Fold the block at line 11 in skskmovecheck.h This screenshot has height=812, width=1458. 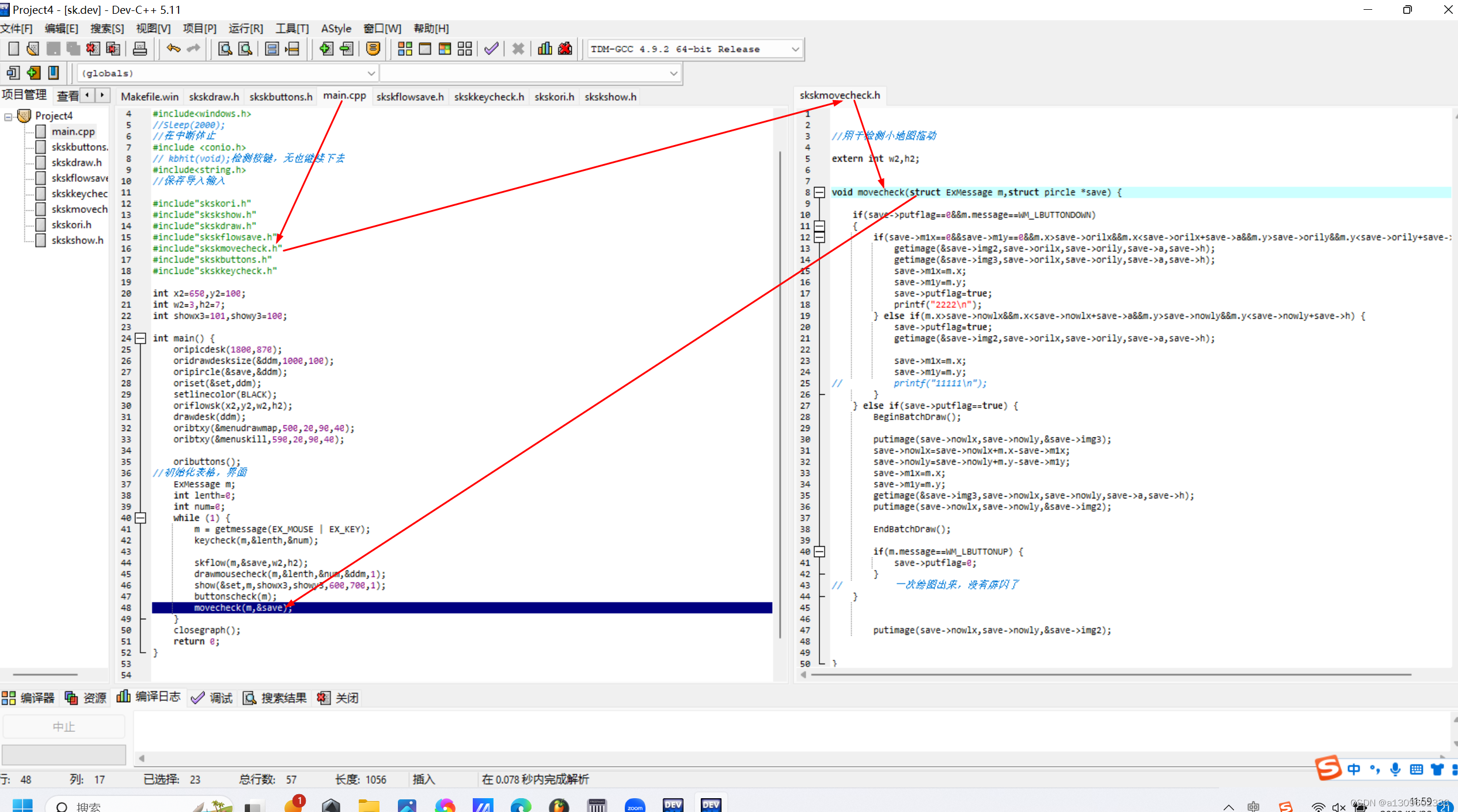819,226
